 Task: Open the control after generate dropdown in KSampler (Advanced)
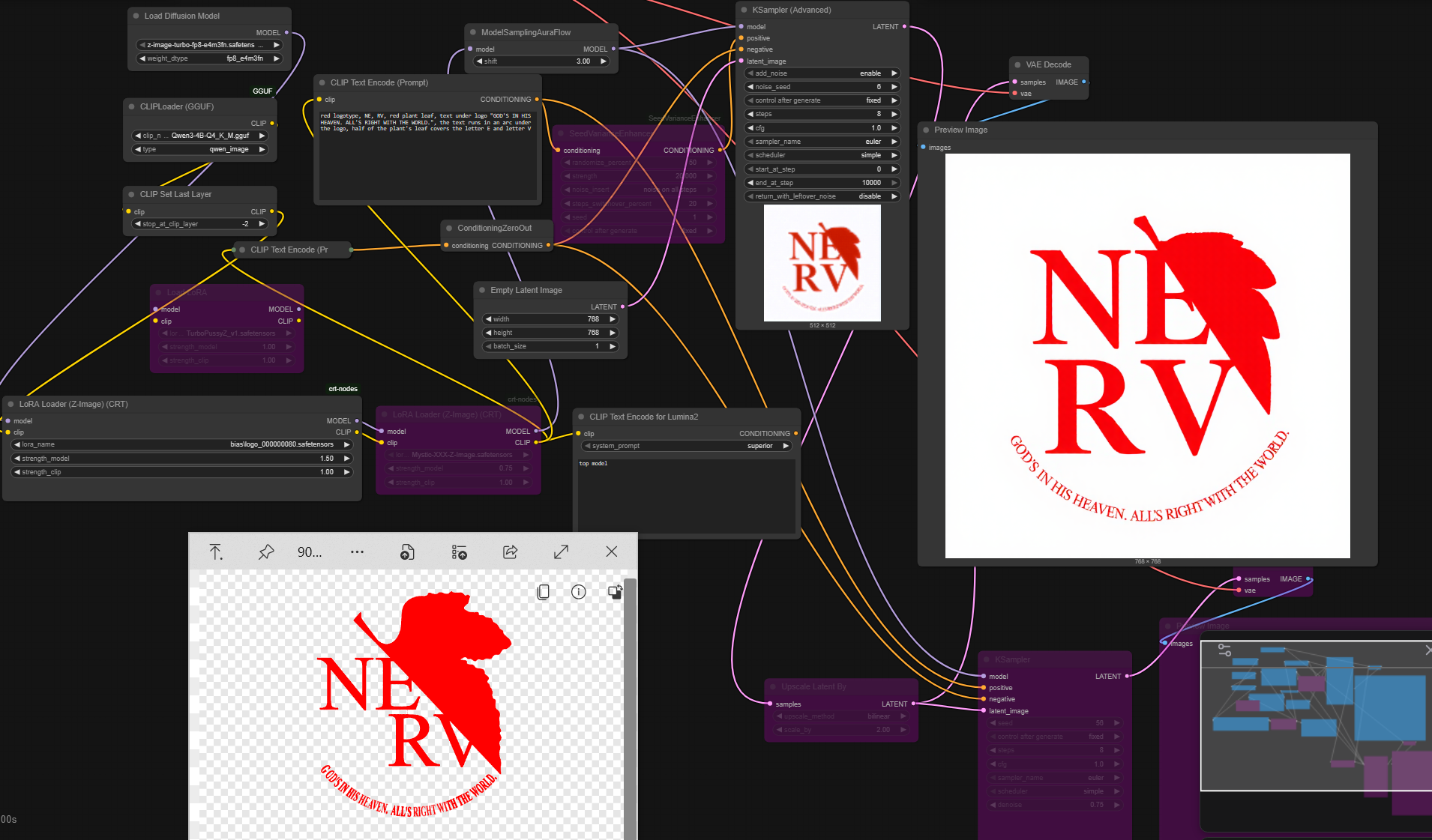pos(822,100)
